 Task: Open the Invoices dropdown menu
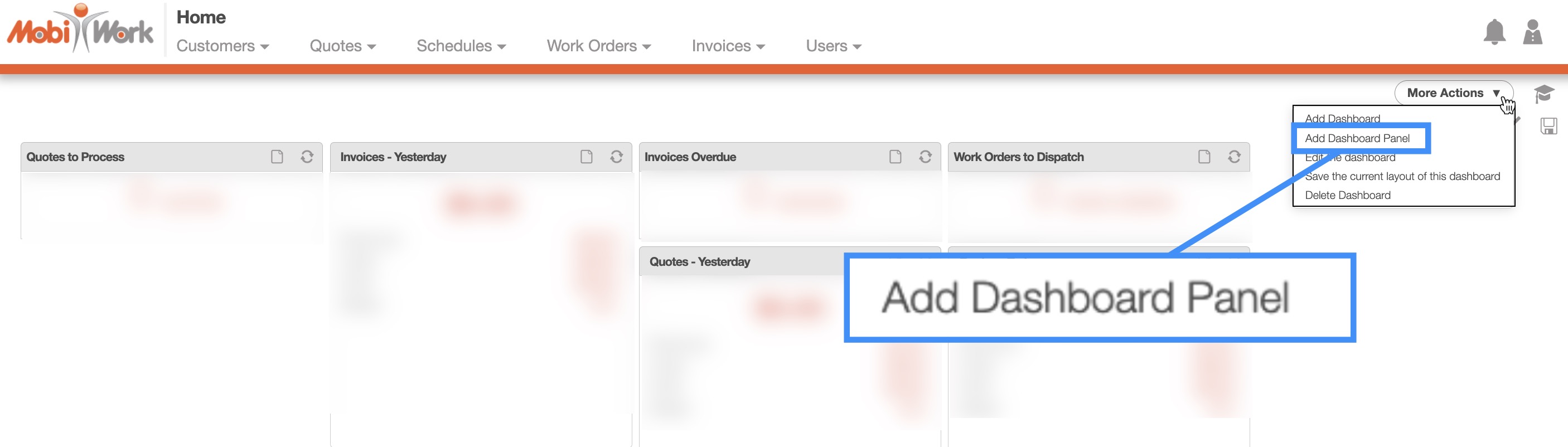click(x=728, y=46)
